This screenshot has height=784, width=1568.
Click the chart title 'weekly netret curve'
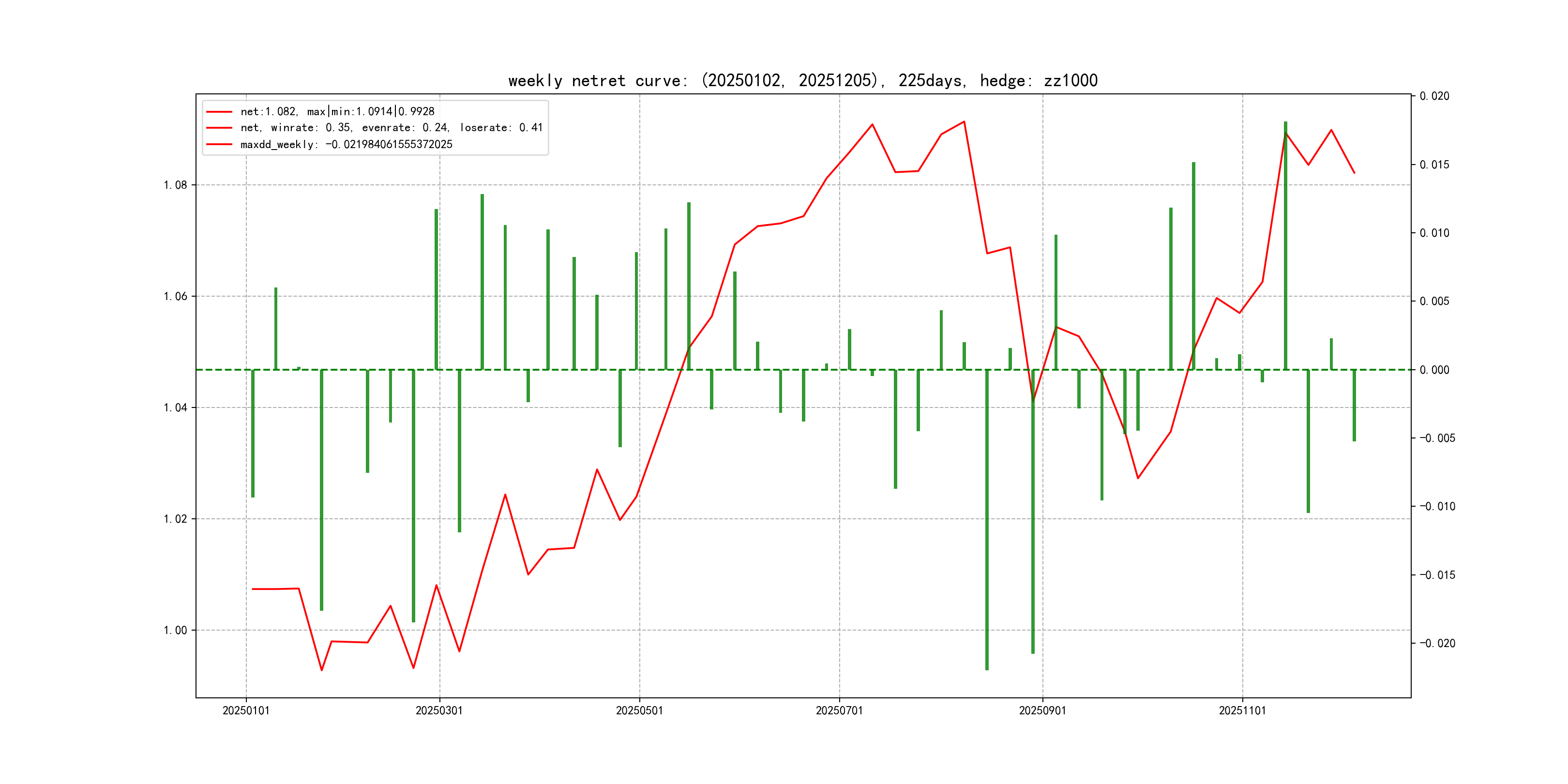point(802,80)
